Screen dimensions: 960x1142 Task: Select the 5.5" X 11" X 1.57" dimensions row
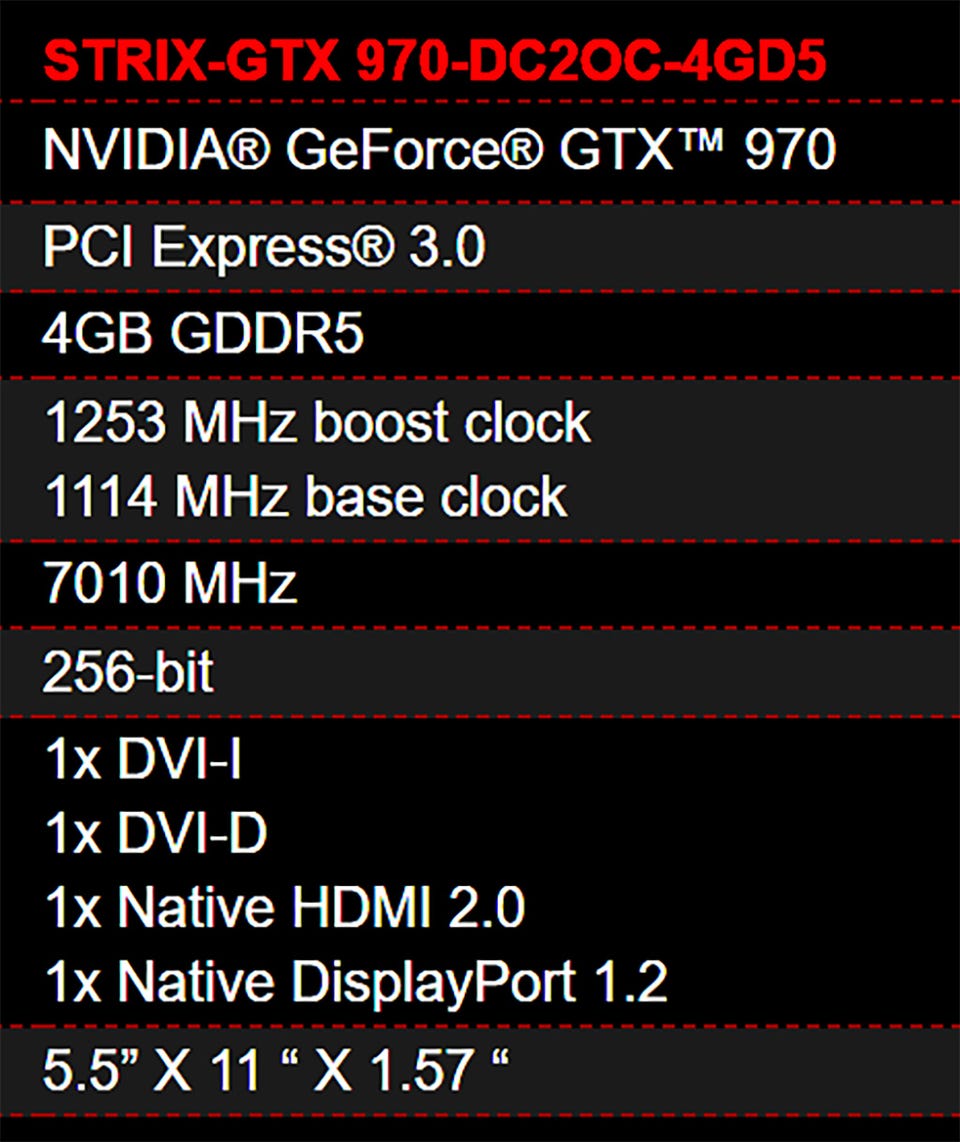[275, 1070]
